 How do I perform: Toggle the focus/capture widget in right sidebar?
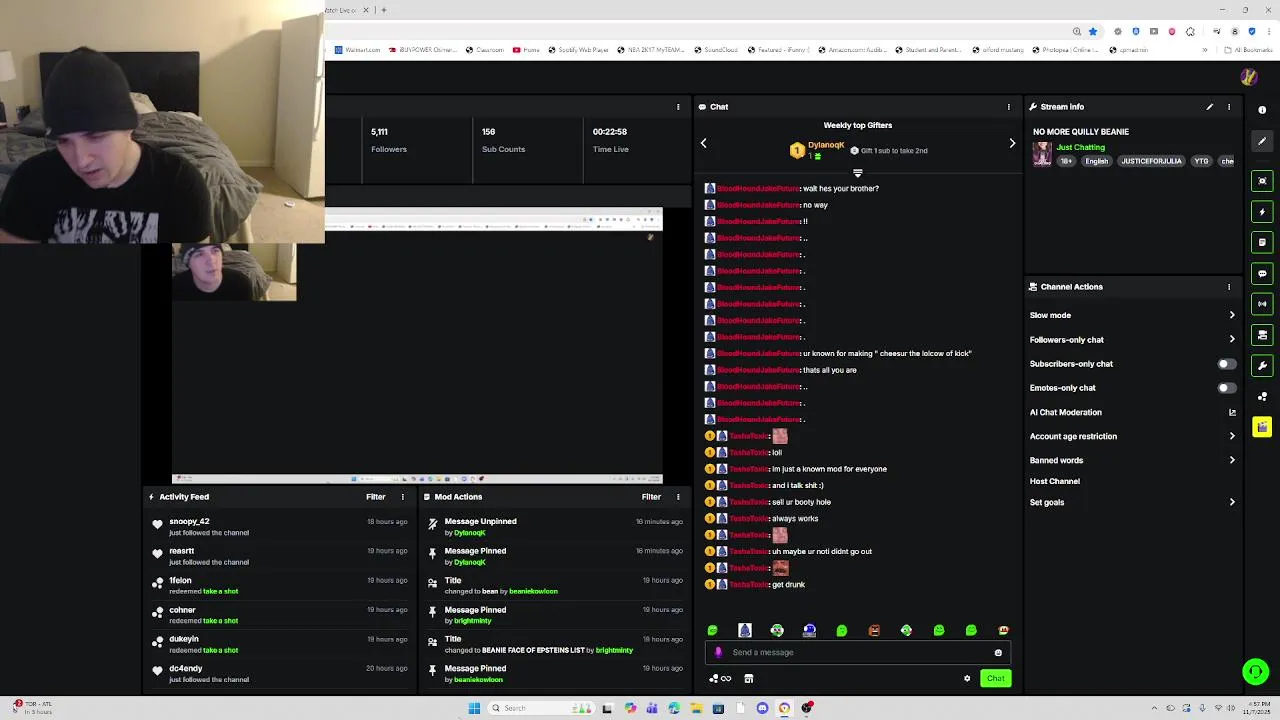pos(1262,181)
